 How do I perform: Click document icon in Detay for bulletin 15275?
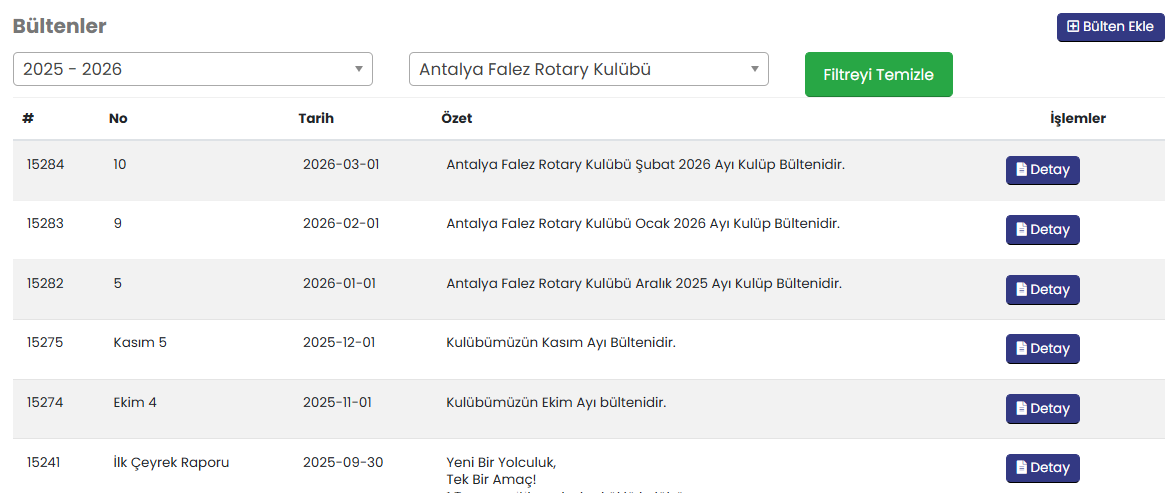tap(1021, 349)
